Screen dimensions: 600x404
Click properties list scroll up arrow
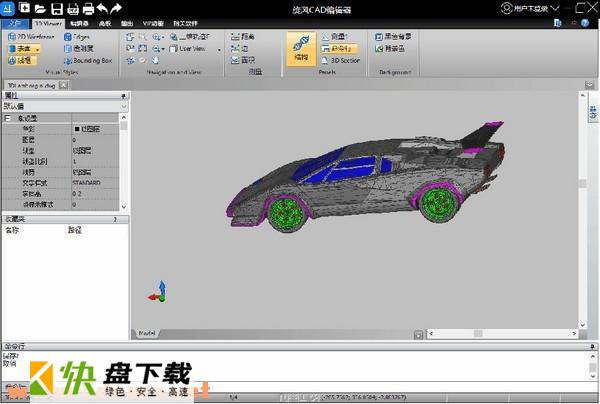pyautogui.click(x=124, y=117)
